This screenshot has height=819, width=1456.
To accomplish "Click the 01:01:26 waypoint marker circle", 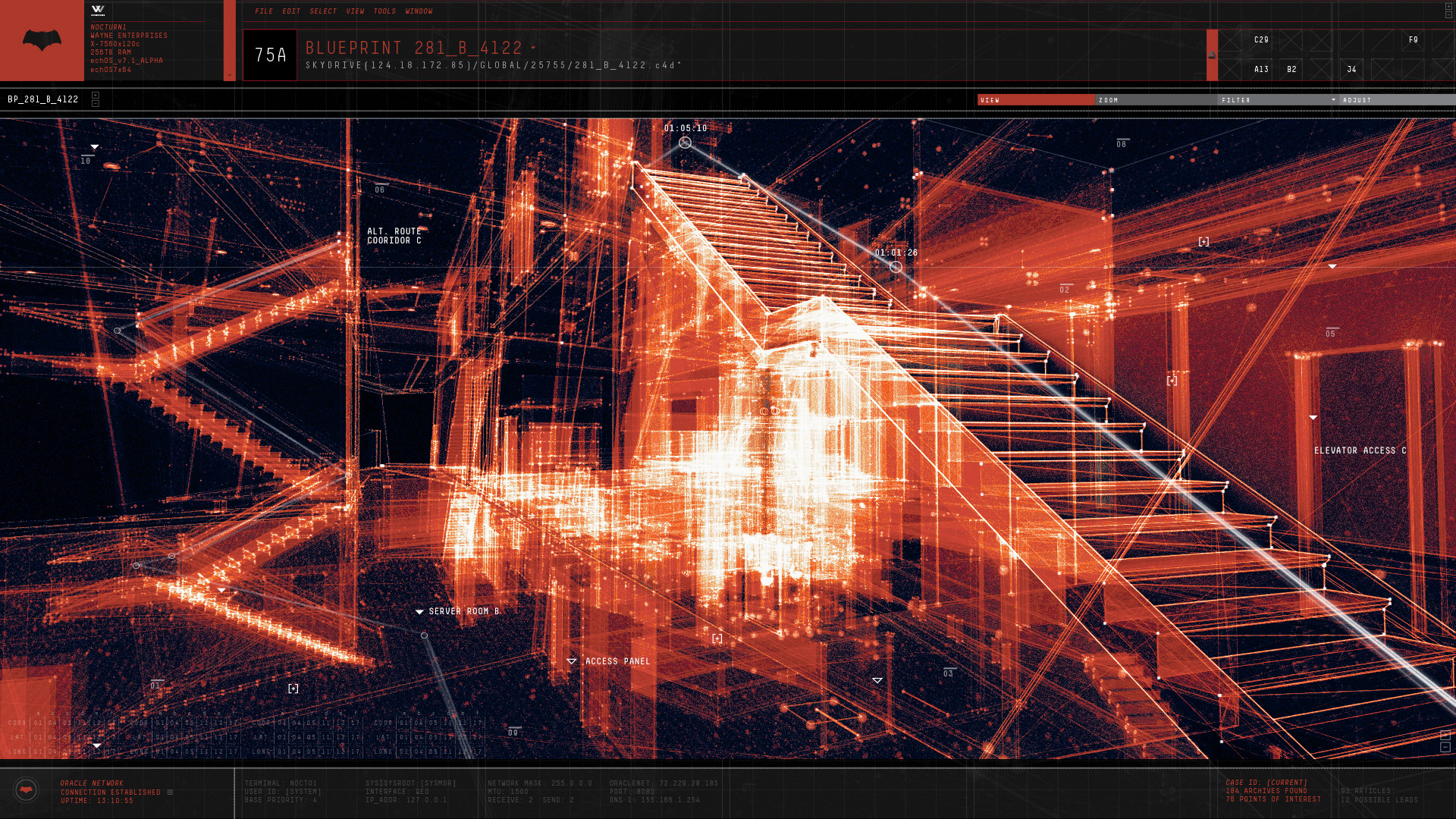I will (x=896, y=267).
